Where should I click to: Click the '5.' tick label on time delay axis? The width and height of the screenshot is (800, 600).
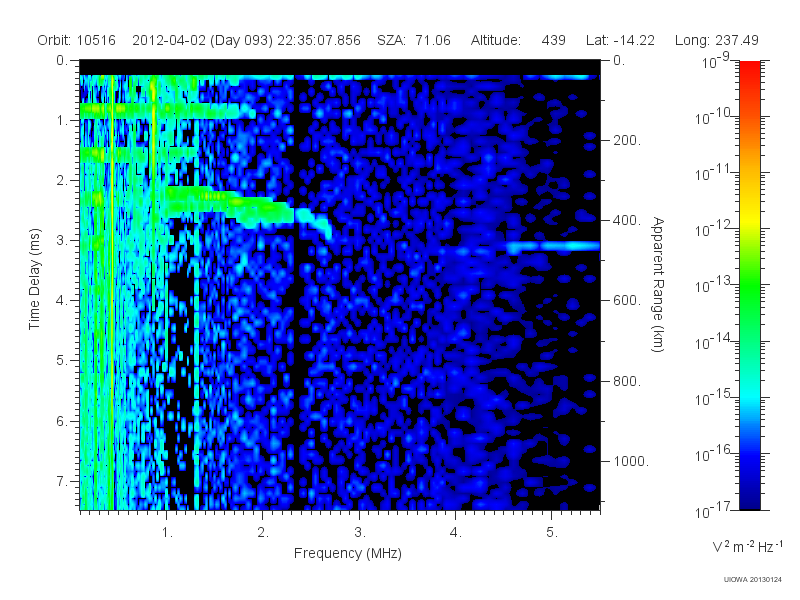tap(62, 360)
